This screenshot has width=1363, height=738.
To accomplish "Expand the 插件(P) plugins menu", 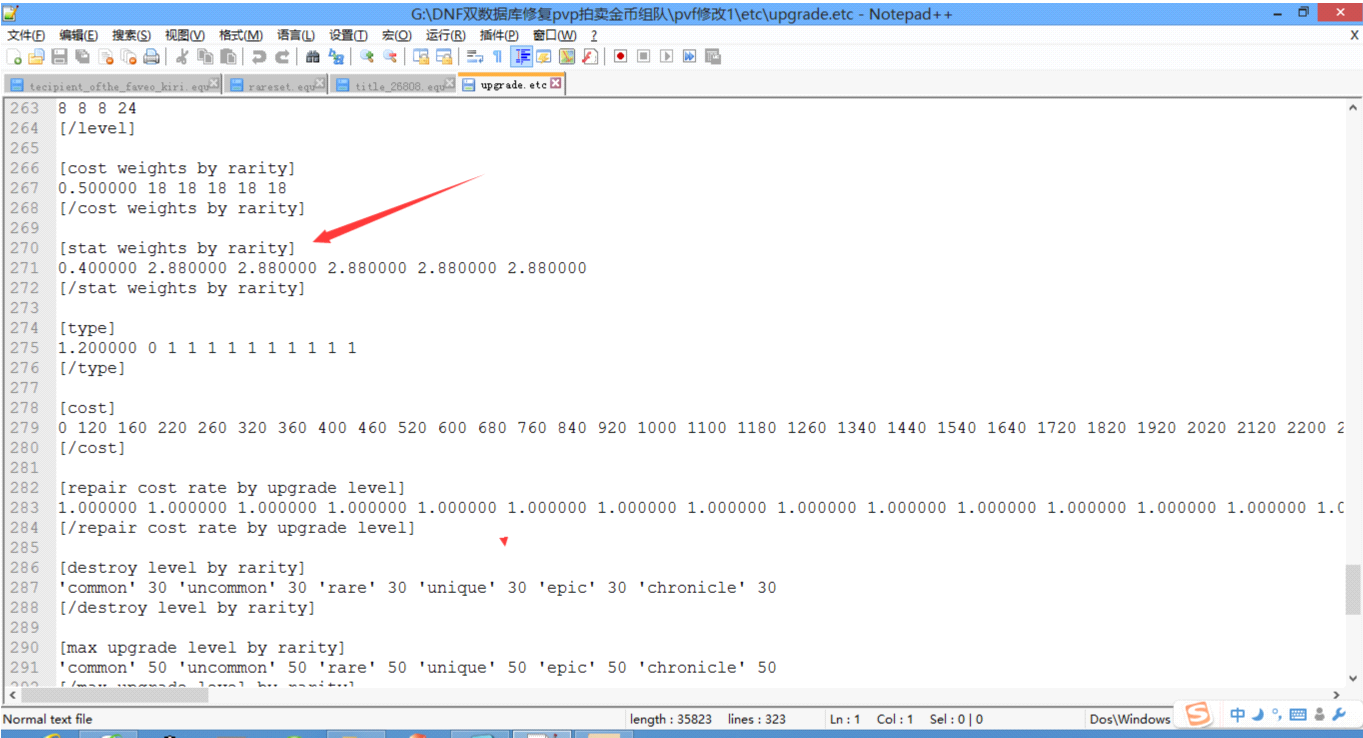I will 498,36.
